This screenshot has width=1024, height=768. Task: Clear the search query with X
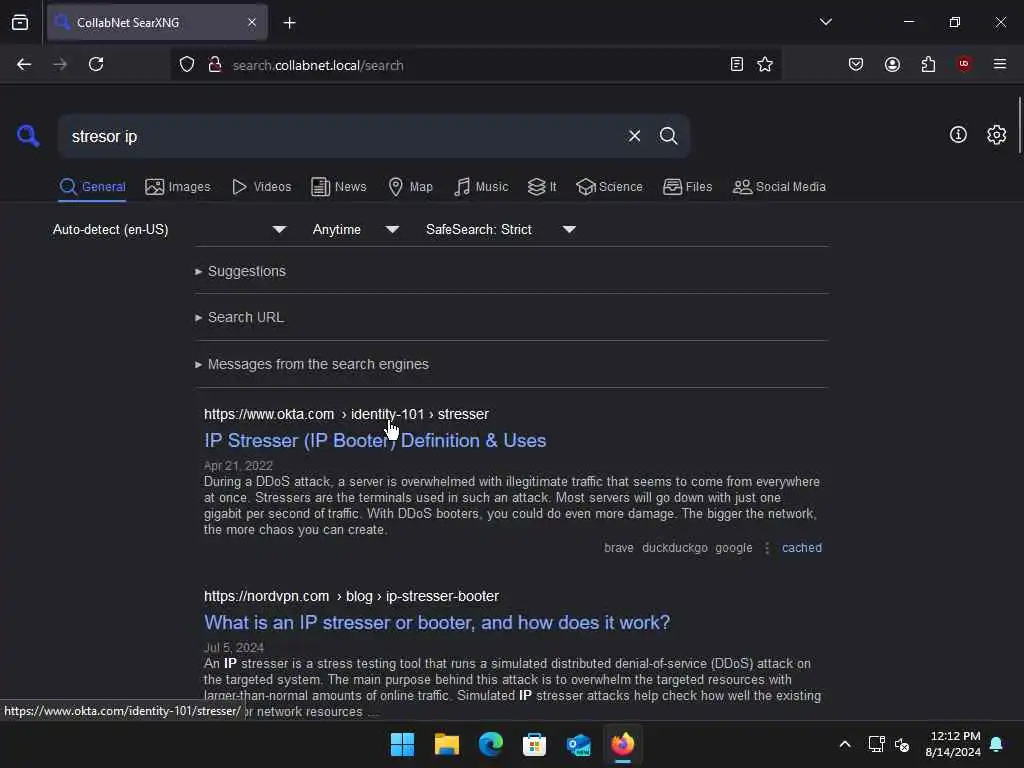pyautogui.click(x=634, y=136)
